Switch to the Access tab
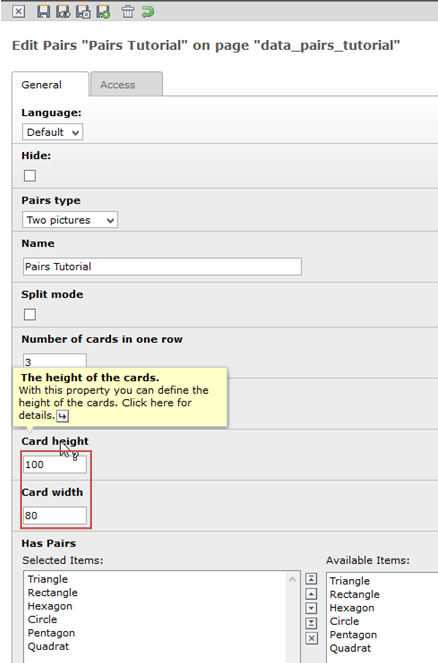Screen dimensions: 438x663 (126, 85)
